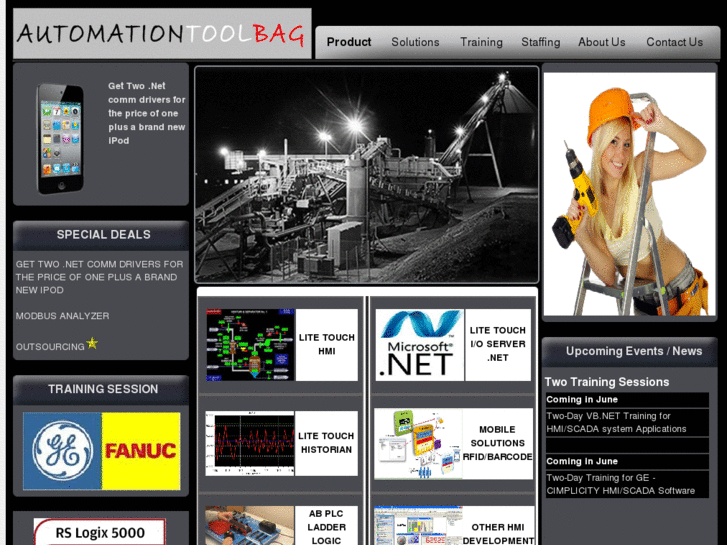The width and height of the screenshot is (727, 545).
Task: Click the Other HMI Development screenshot thumbnail
Action: pyautogui.click(x=418, y=526)
